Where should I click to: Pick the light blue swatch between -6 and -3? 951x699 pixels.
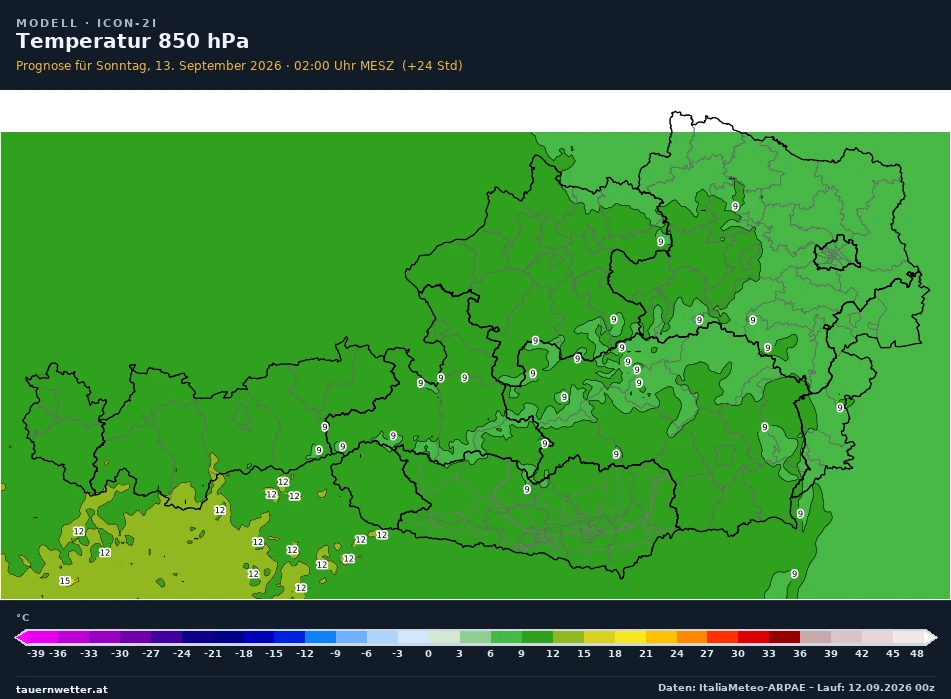382,637
